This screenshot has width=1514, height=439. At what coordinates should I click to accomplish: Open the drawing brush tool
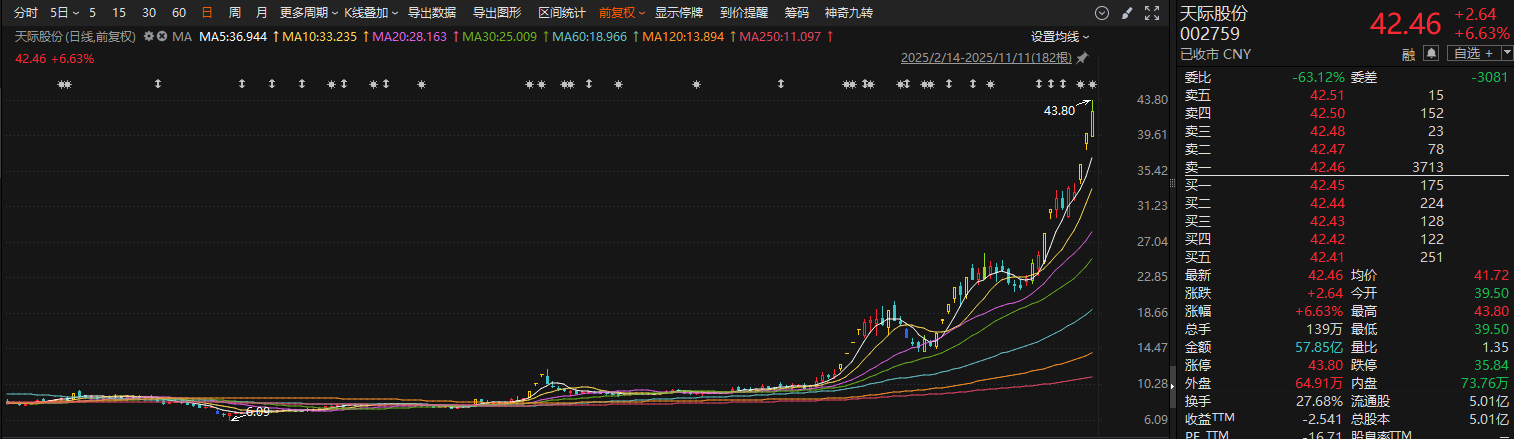pyautogui.click(x=1128, y=13)
